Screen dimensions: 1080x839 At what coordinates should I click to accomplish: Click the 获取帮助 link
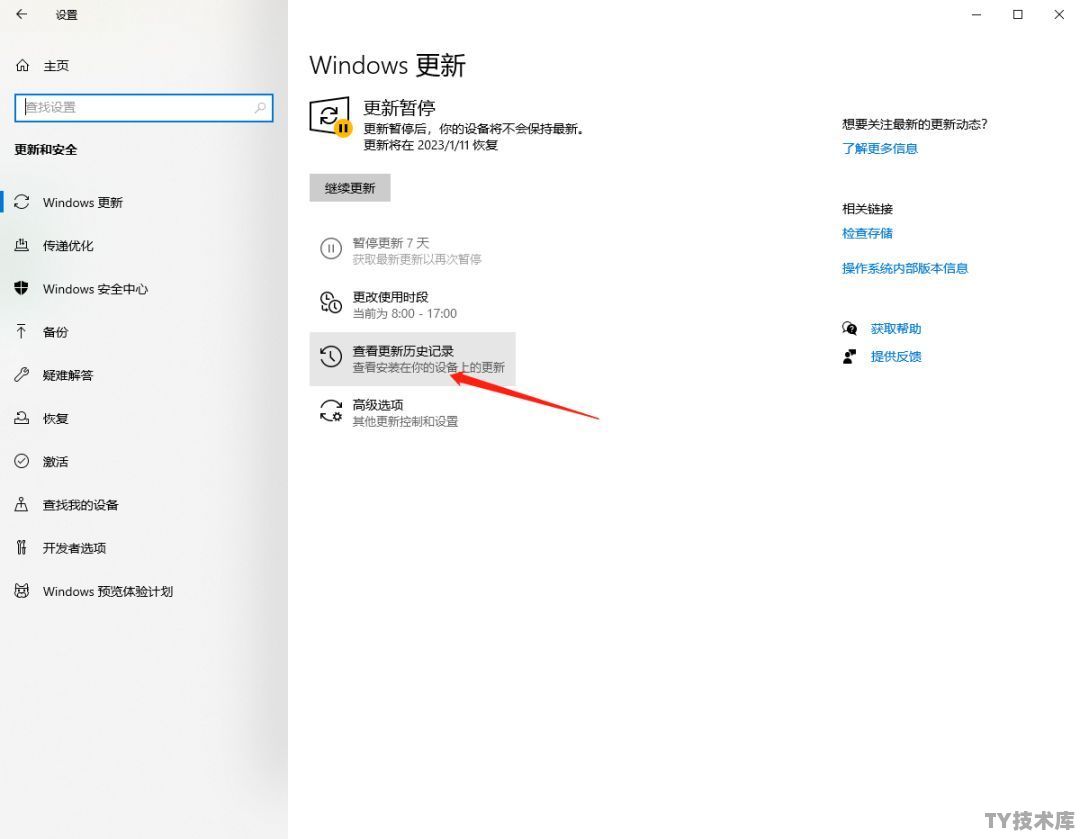(x=895, y=329)
